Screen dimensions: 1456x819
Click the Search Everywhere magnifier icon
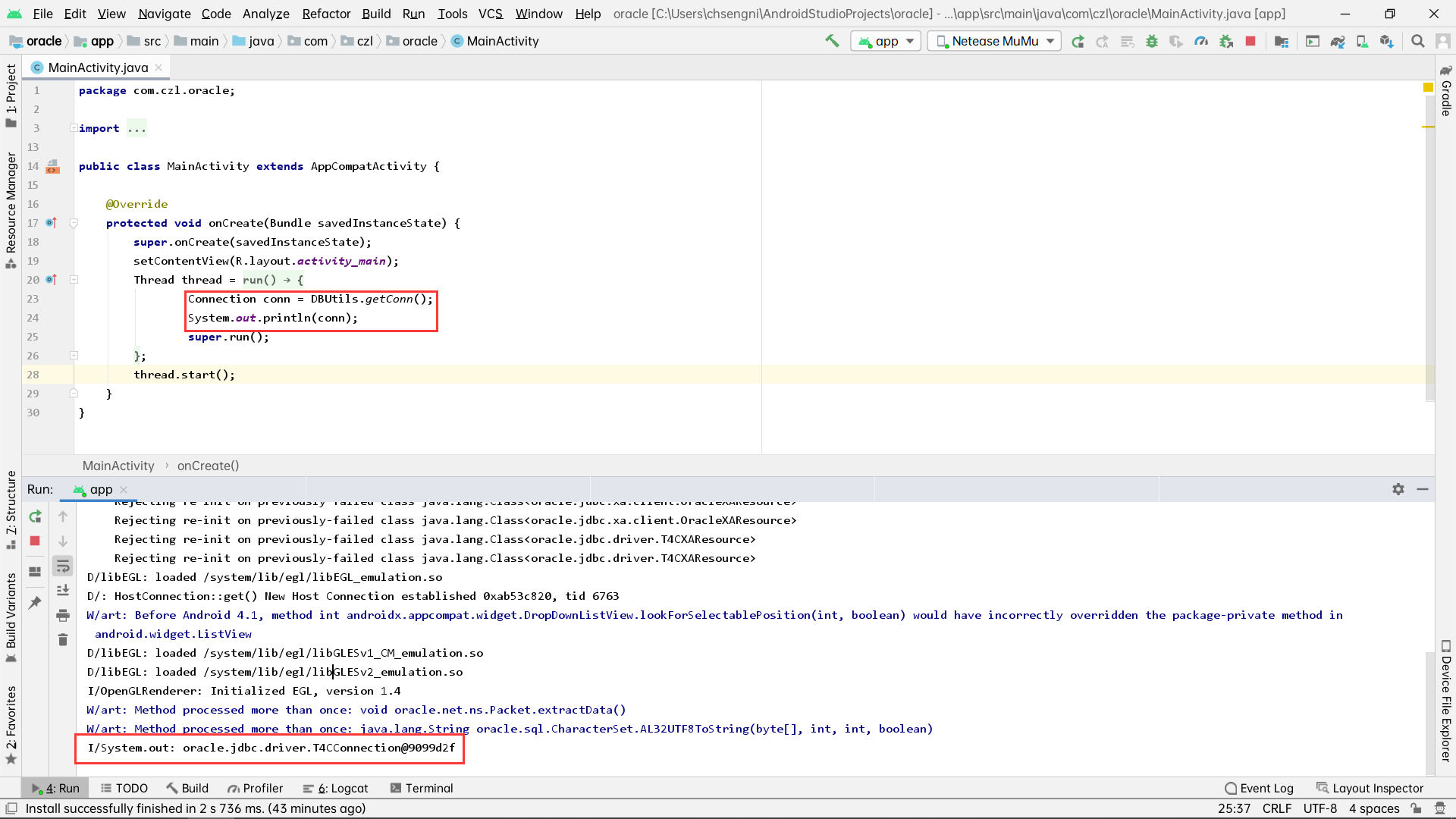pyautogui.click(x=1417, y=41)
